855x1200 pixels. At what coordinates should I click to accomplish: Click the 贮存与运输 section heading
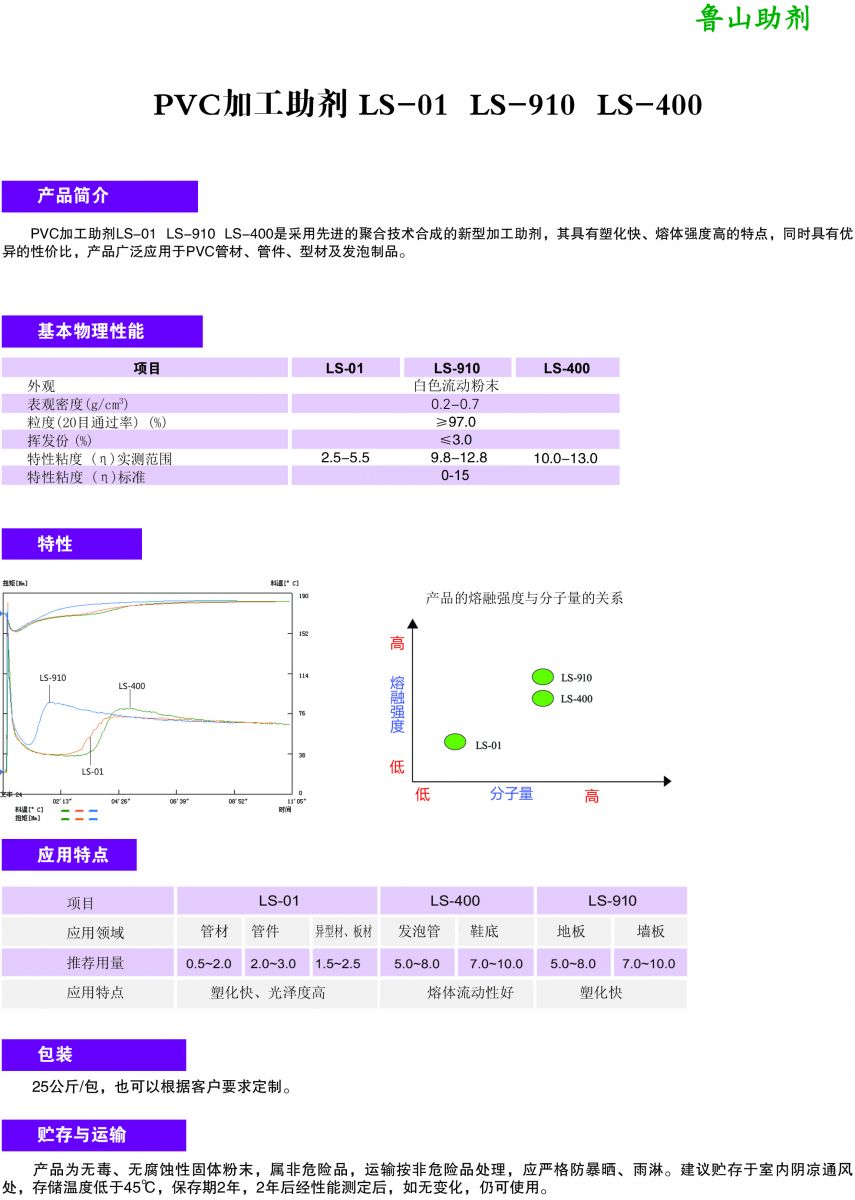93,1135
